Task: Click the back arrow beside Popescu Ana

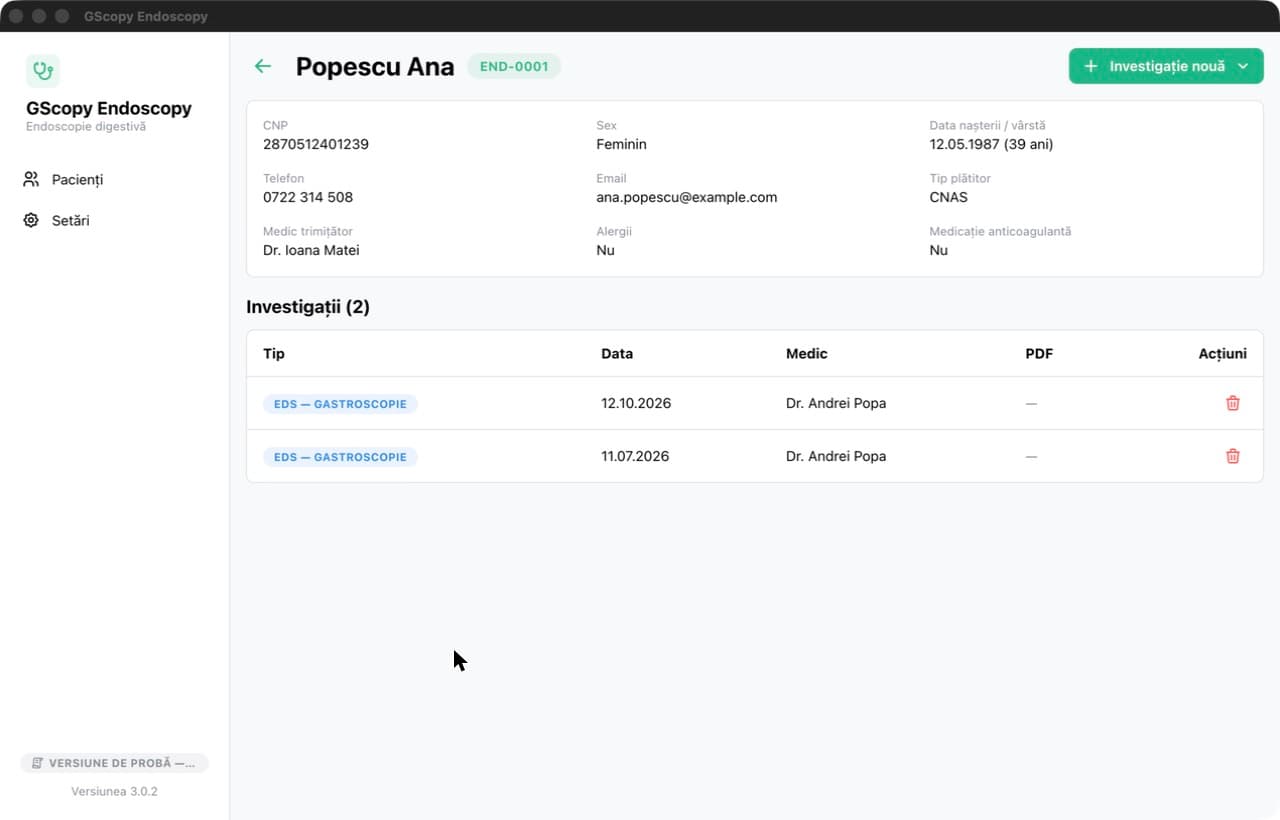Action: tap(263, 66)
